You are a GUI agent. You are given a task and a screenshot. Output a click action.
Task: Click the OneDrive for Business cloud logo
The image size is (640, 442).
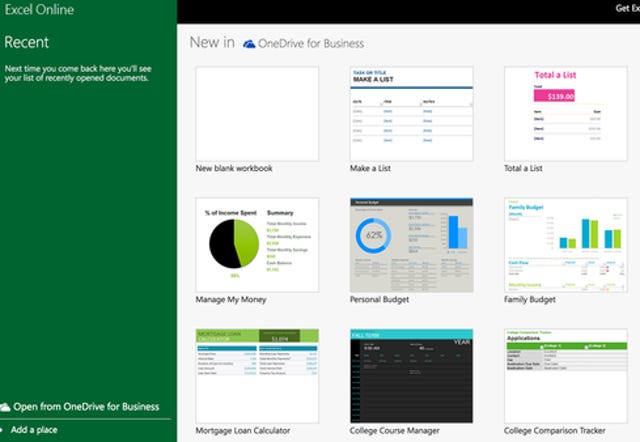pyautogui.click(x=249, y=44)
